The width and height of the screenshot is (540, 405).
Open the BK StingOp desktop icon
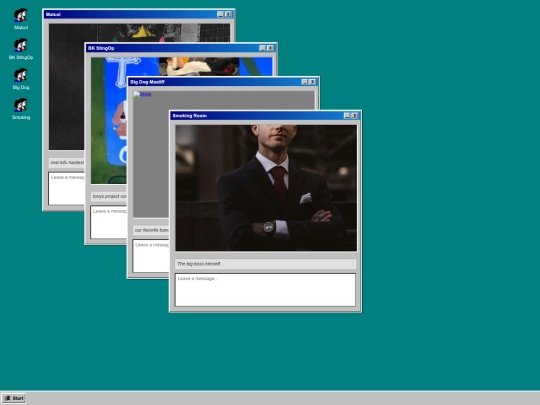coord(21,49)
